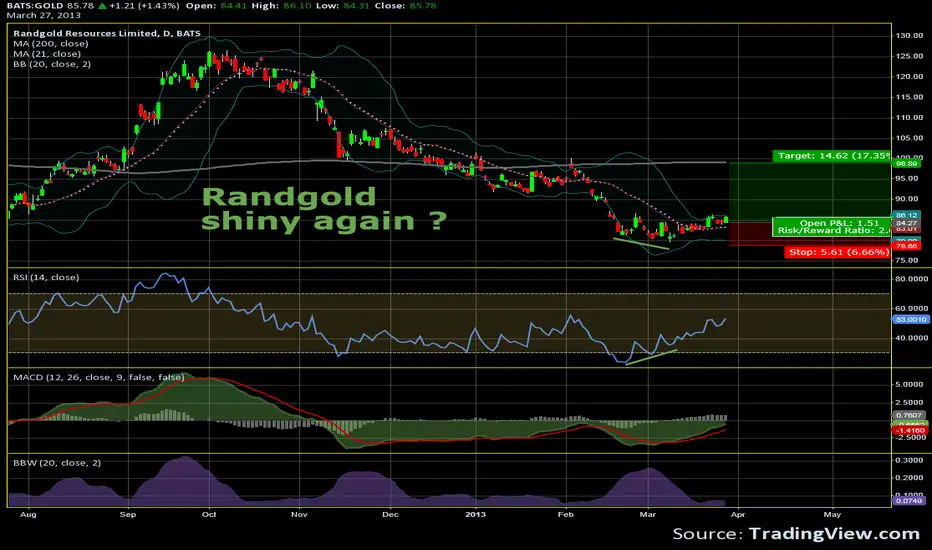Click the Nov label on time axis
The height and width of the screenshot is (550, 932).
[x=299, y=514]
